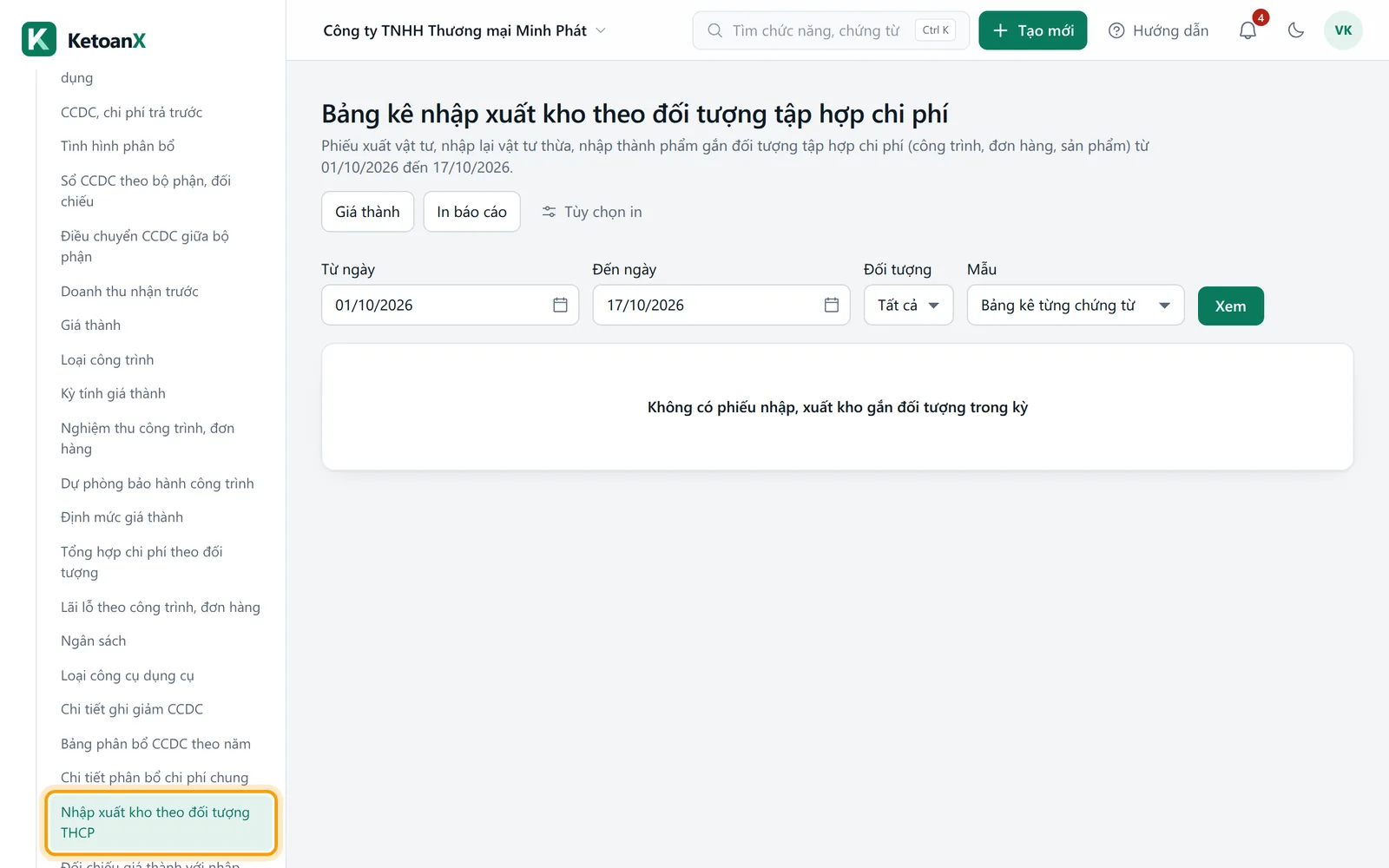This screenshot has height=868, width=1389.
Task: Open Tùy chọn in settings
Action: [592, 212]
